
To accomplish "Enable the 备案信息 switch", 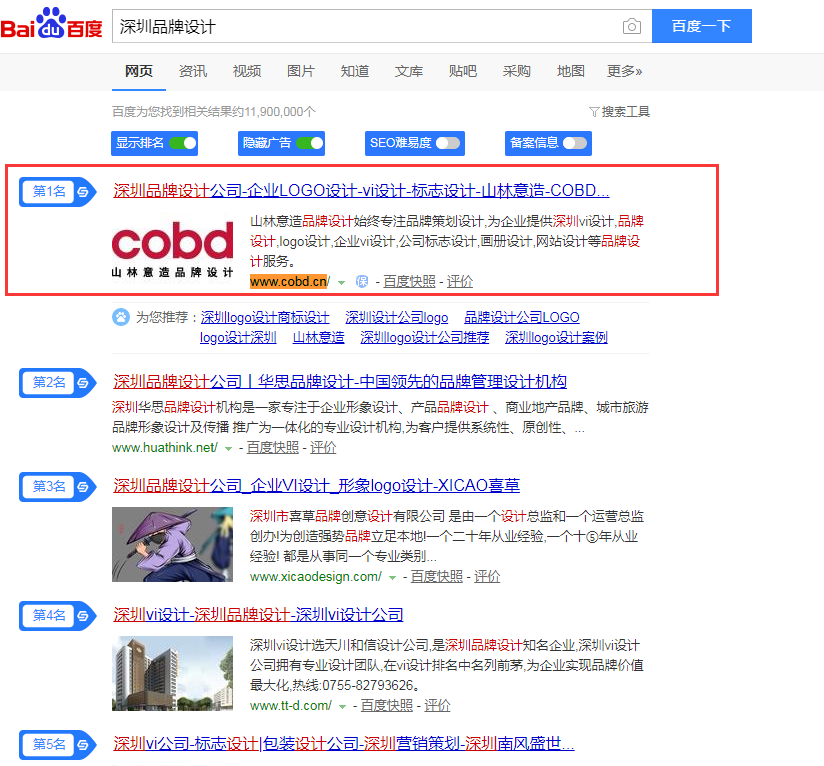I will tap(575, 143).
